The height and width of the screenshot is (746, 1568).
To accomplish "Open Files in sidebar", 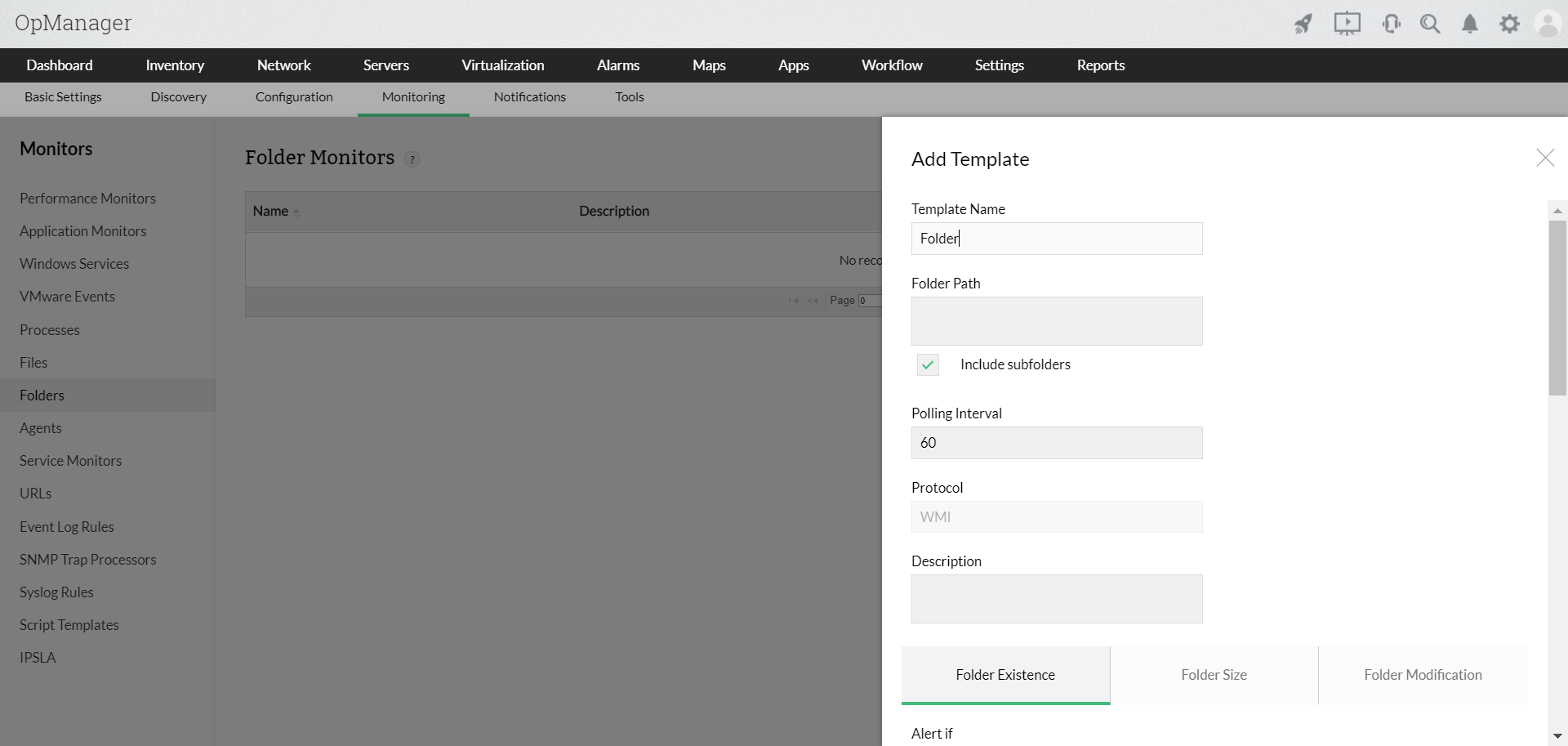I will click(33, 363).
